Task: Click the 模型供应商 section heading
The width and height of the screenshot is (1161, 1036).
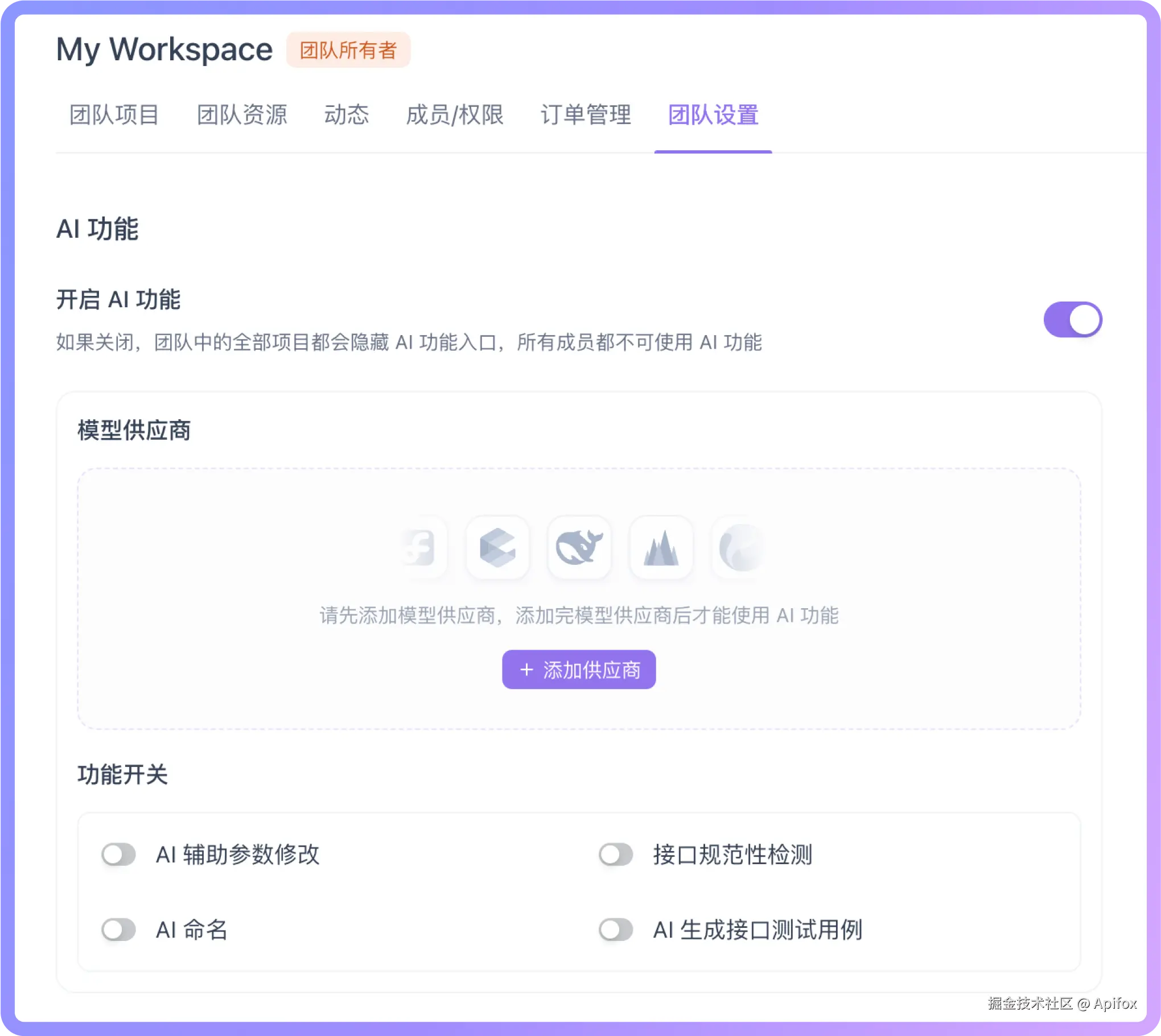Action: [134, 430]
